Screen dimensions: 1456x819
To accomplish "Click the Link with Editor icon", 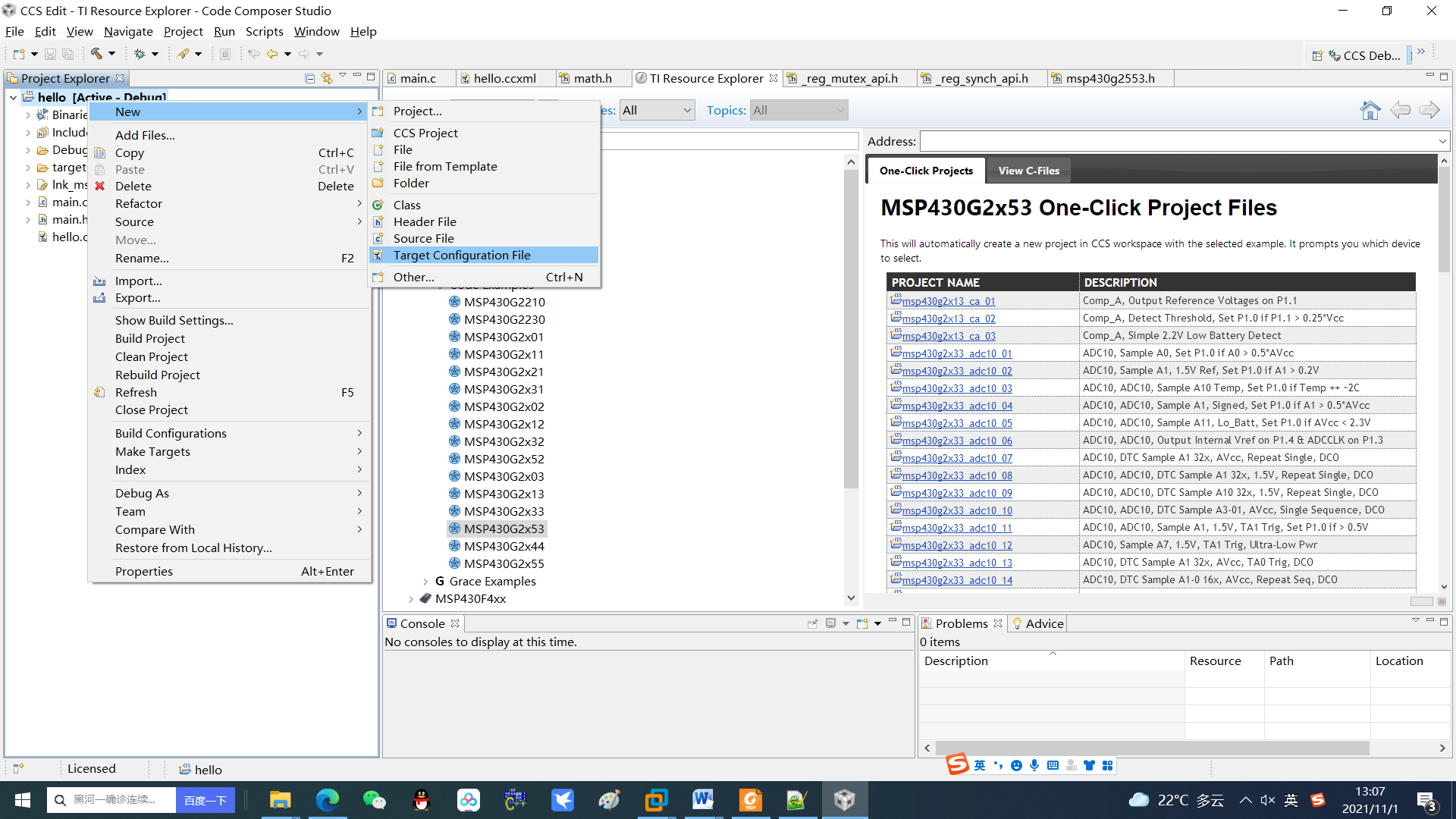I will click(x=327, y=78).
